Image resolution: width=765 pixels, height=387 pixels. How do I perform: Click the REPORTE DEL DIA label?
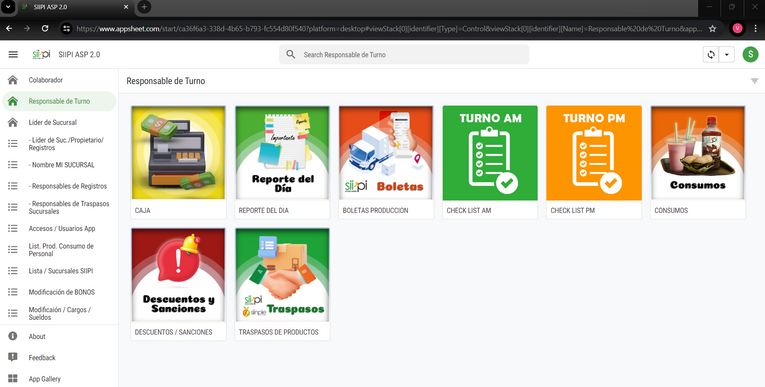(x=263, y=210)
